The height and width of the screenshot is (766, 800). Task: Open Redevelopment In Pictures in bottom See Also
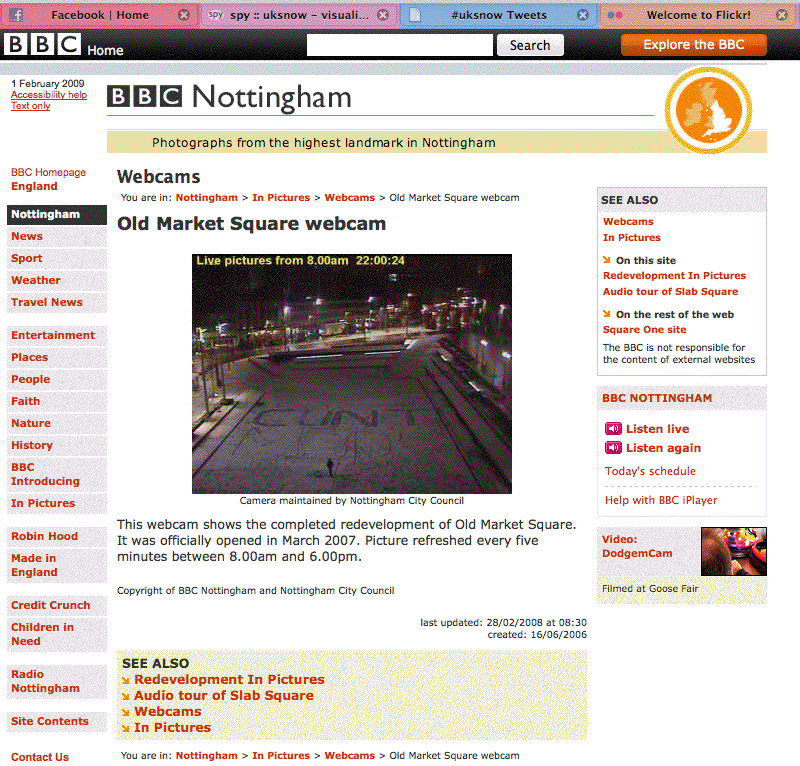(229, 680)
